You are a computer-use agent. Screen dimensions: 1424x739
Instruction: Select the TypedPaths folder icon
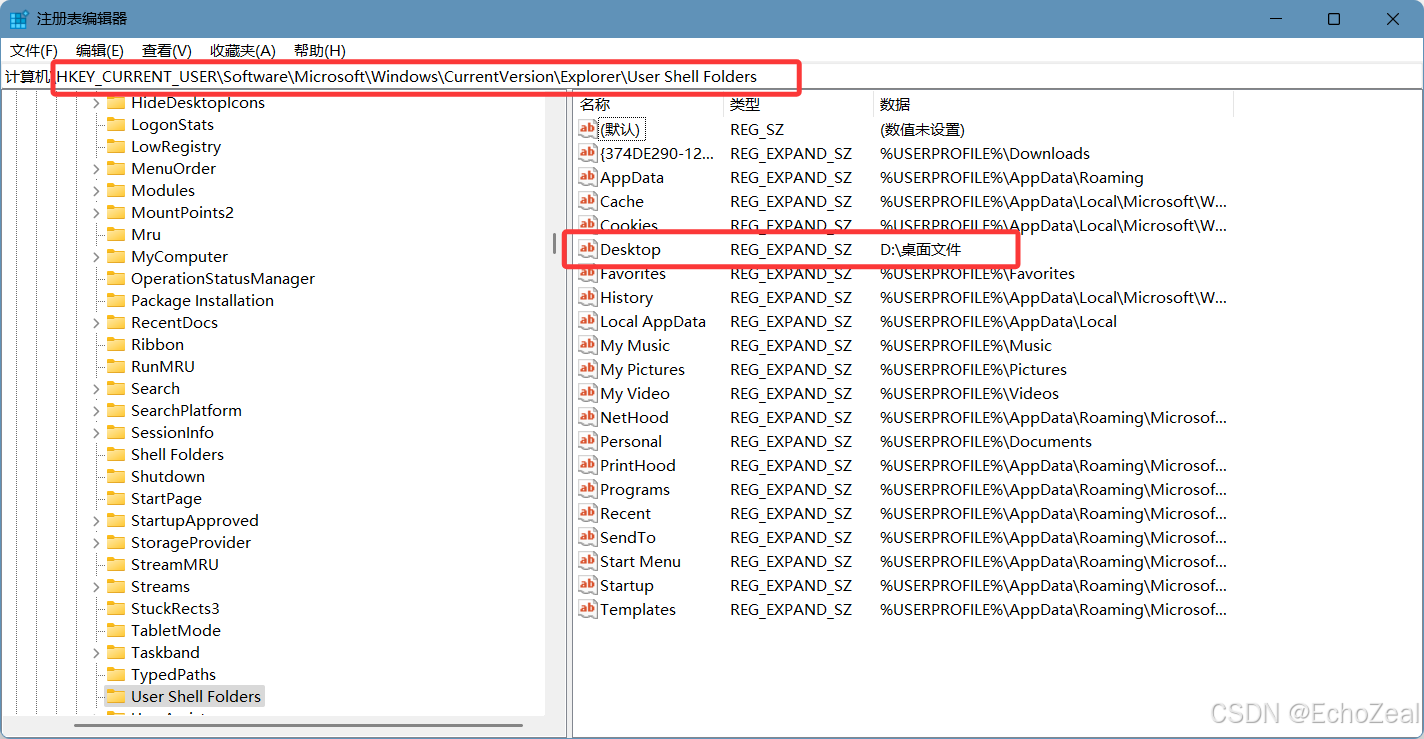pyautogui.click(x=115, y=675)
